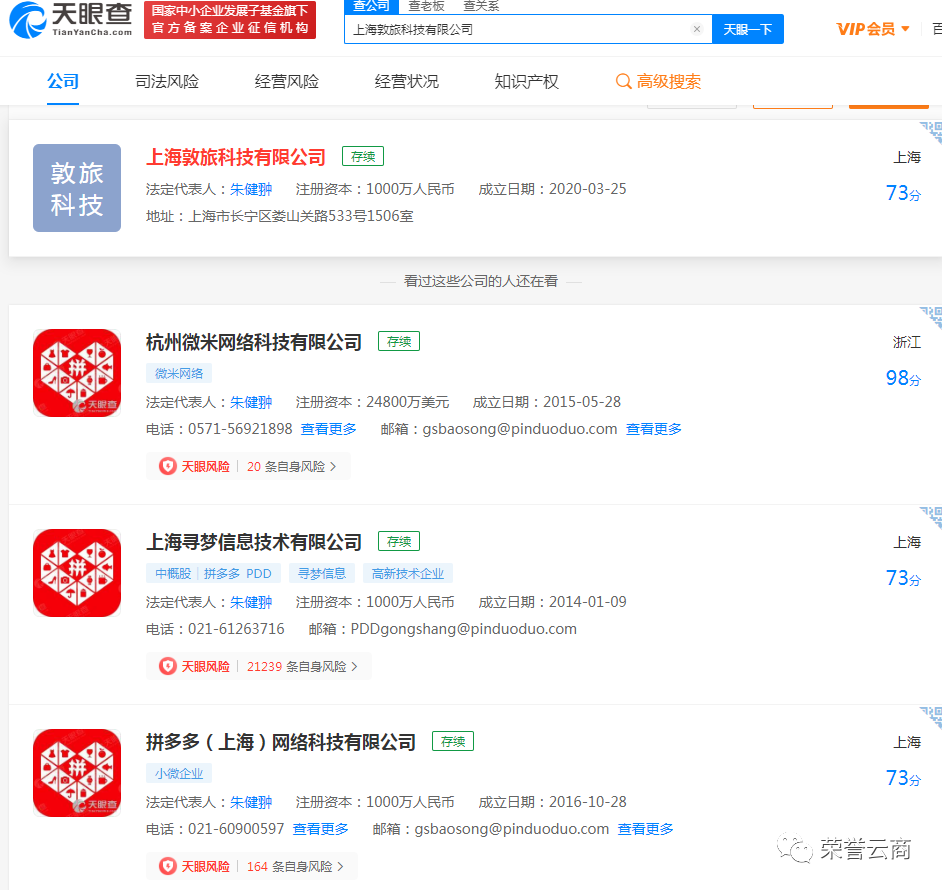Switch to the 经营状况 tab

coord(407,81)
